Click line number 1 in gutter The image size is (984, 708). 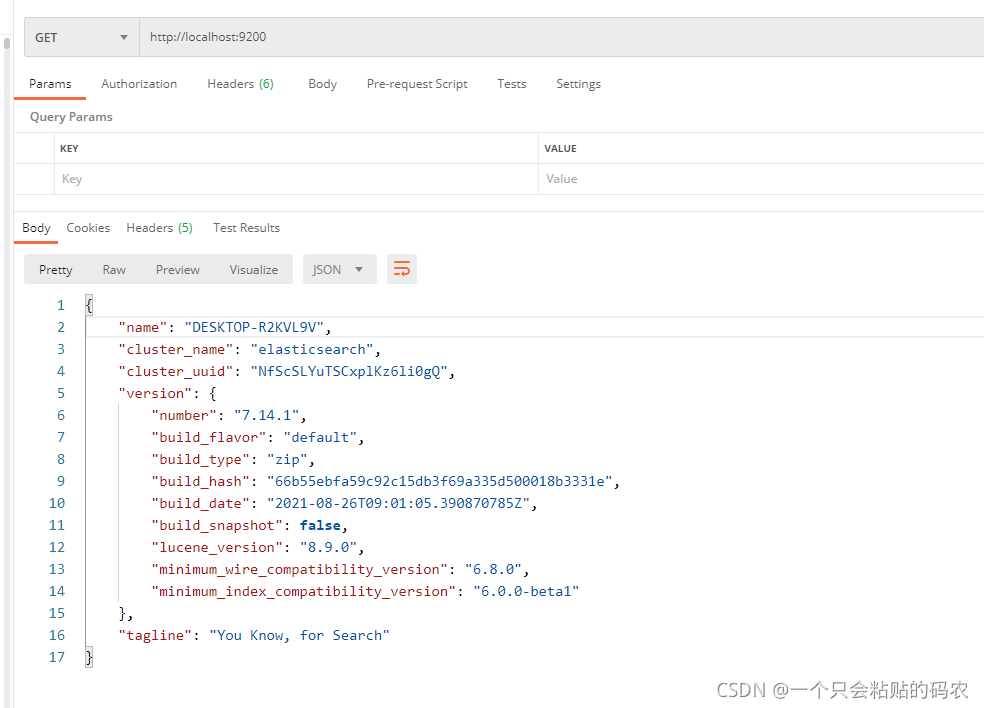(x=61, y=306)
